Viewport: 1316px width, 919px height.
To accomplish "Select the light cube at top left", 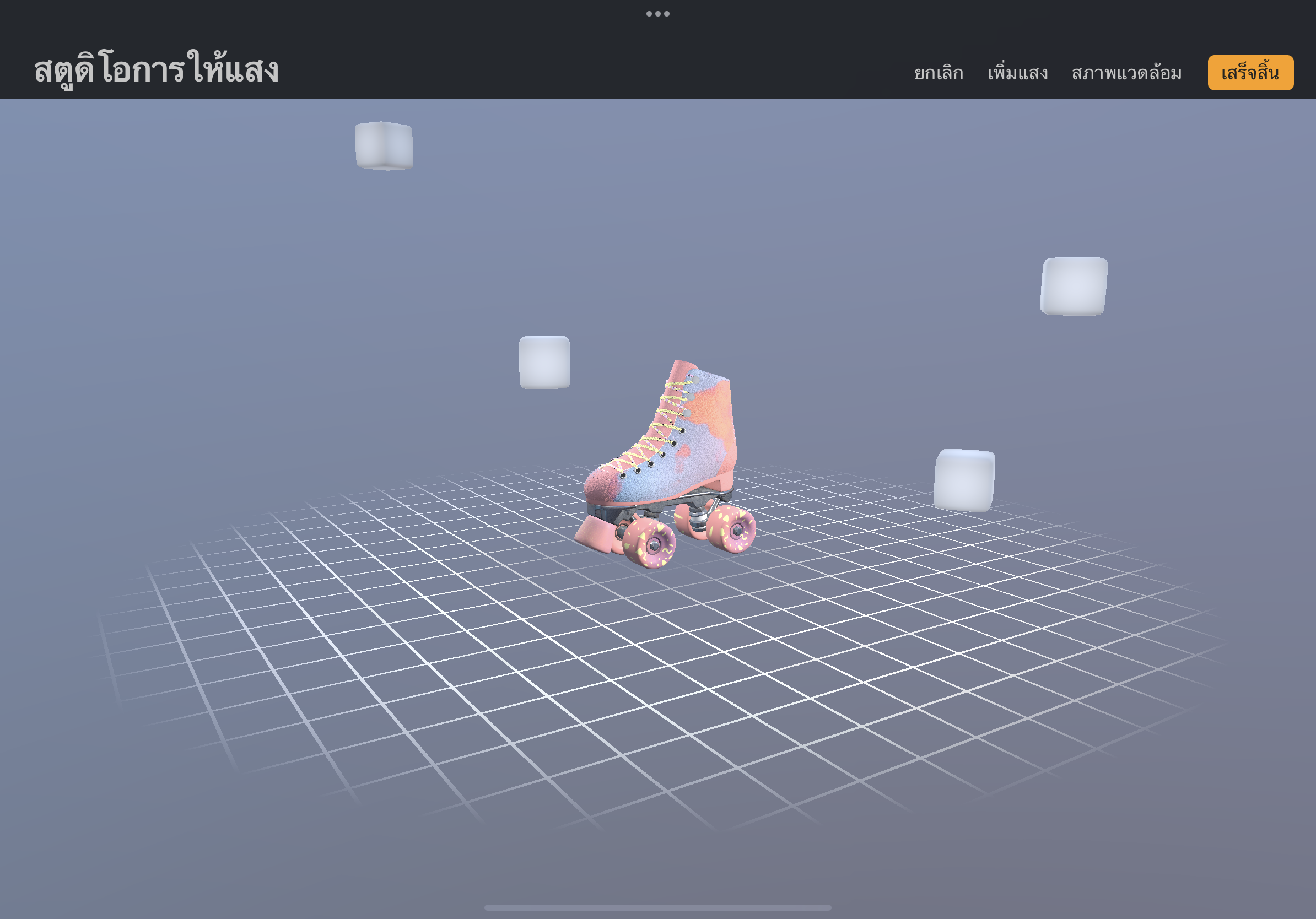I will 384,145.
